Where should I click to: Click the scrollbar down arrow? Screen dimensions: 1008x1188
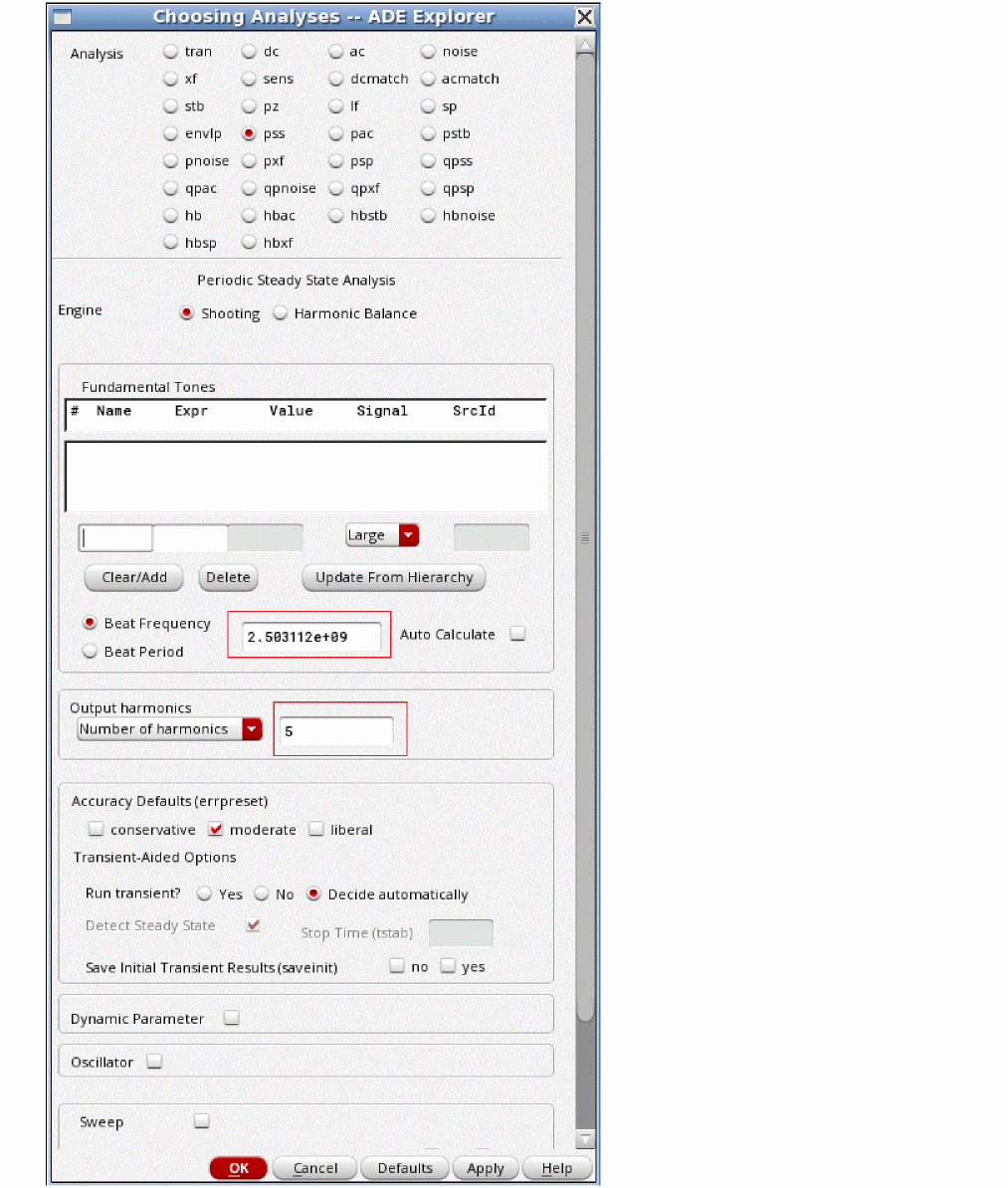585,1139
